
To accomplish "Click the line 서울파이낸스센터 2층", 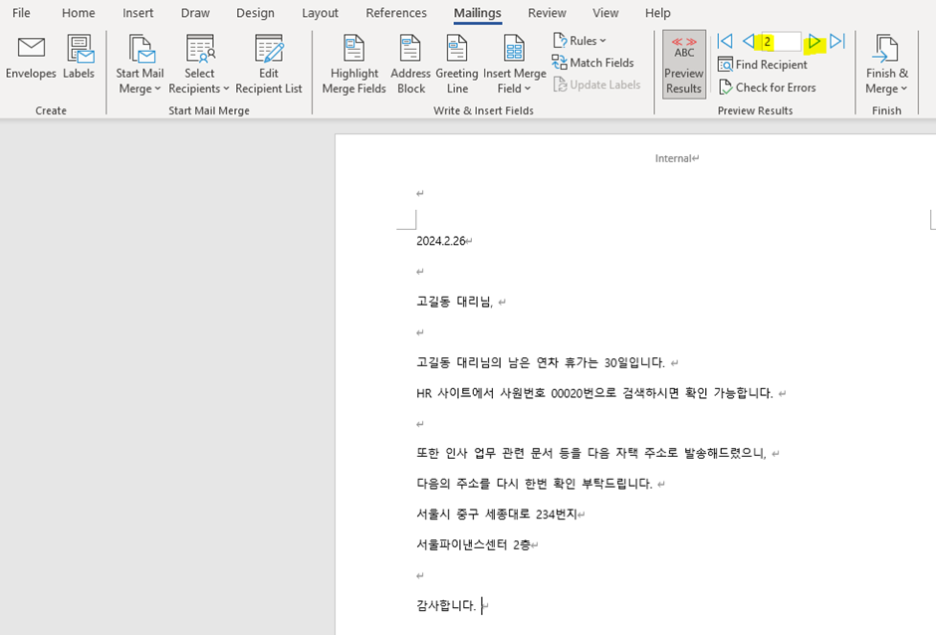I will pyautogui.click(x=473, y=545).
